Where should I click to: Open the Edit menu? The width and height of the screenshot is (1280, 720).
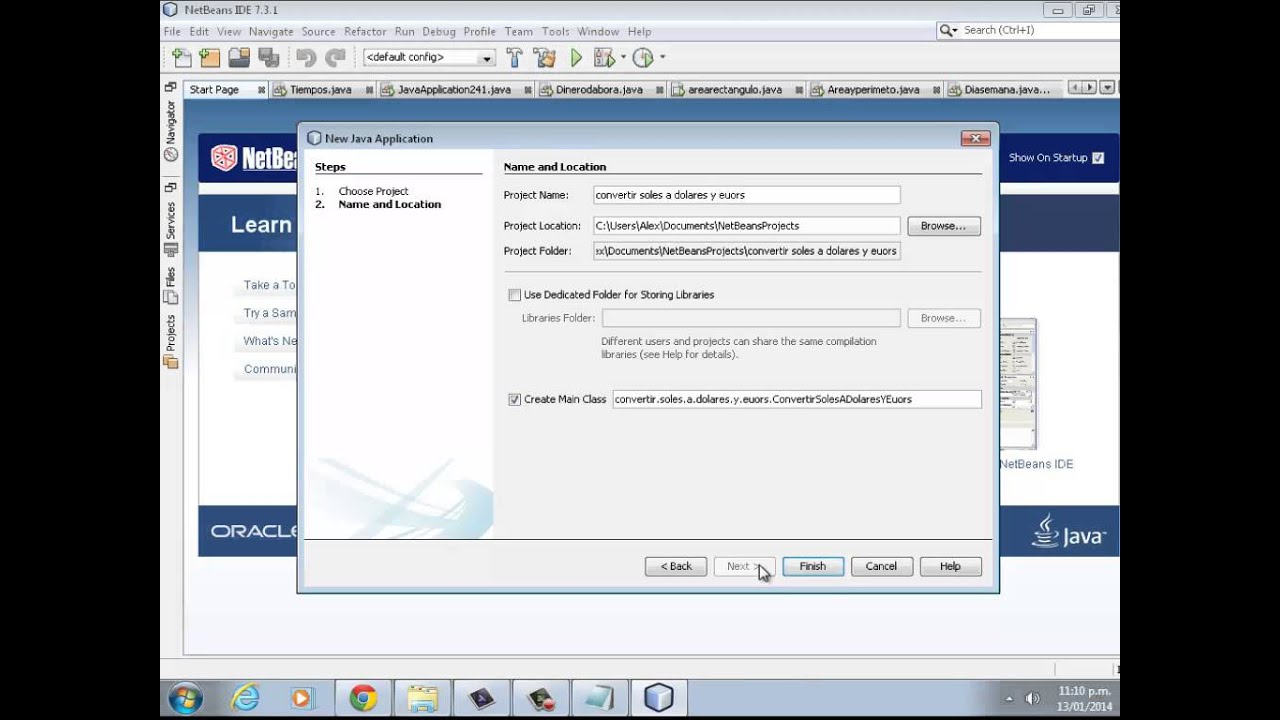pos(199,32)
